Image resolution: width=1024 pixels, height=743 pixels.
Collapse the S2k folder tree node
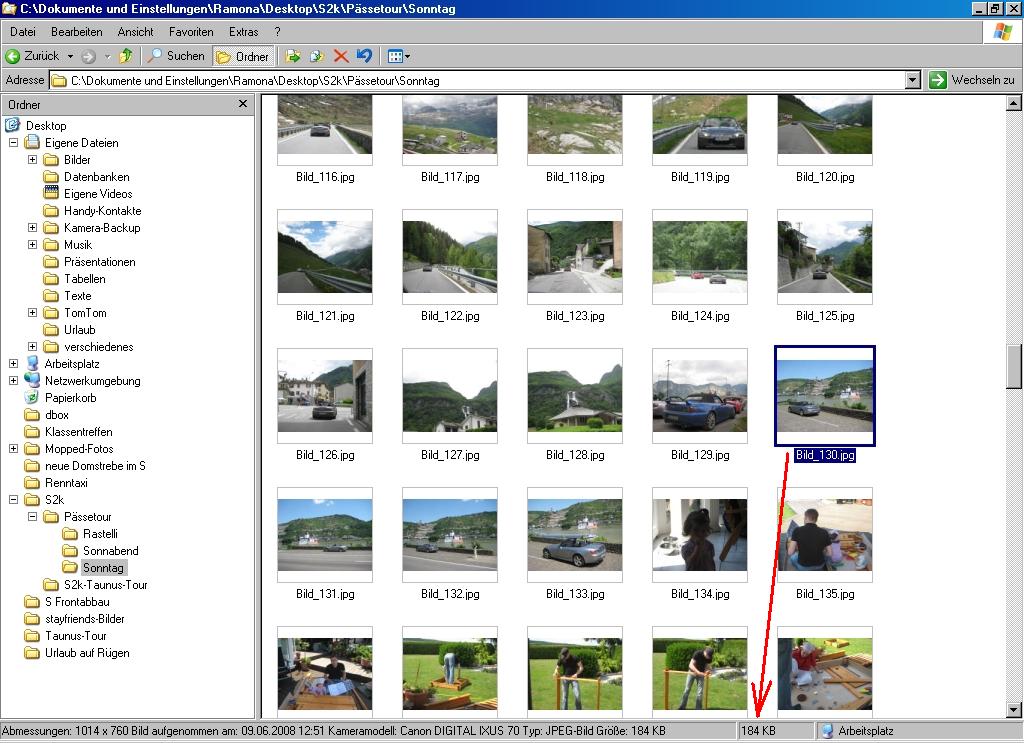(x=13, y=500)
